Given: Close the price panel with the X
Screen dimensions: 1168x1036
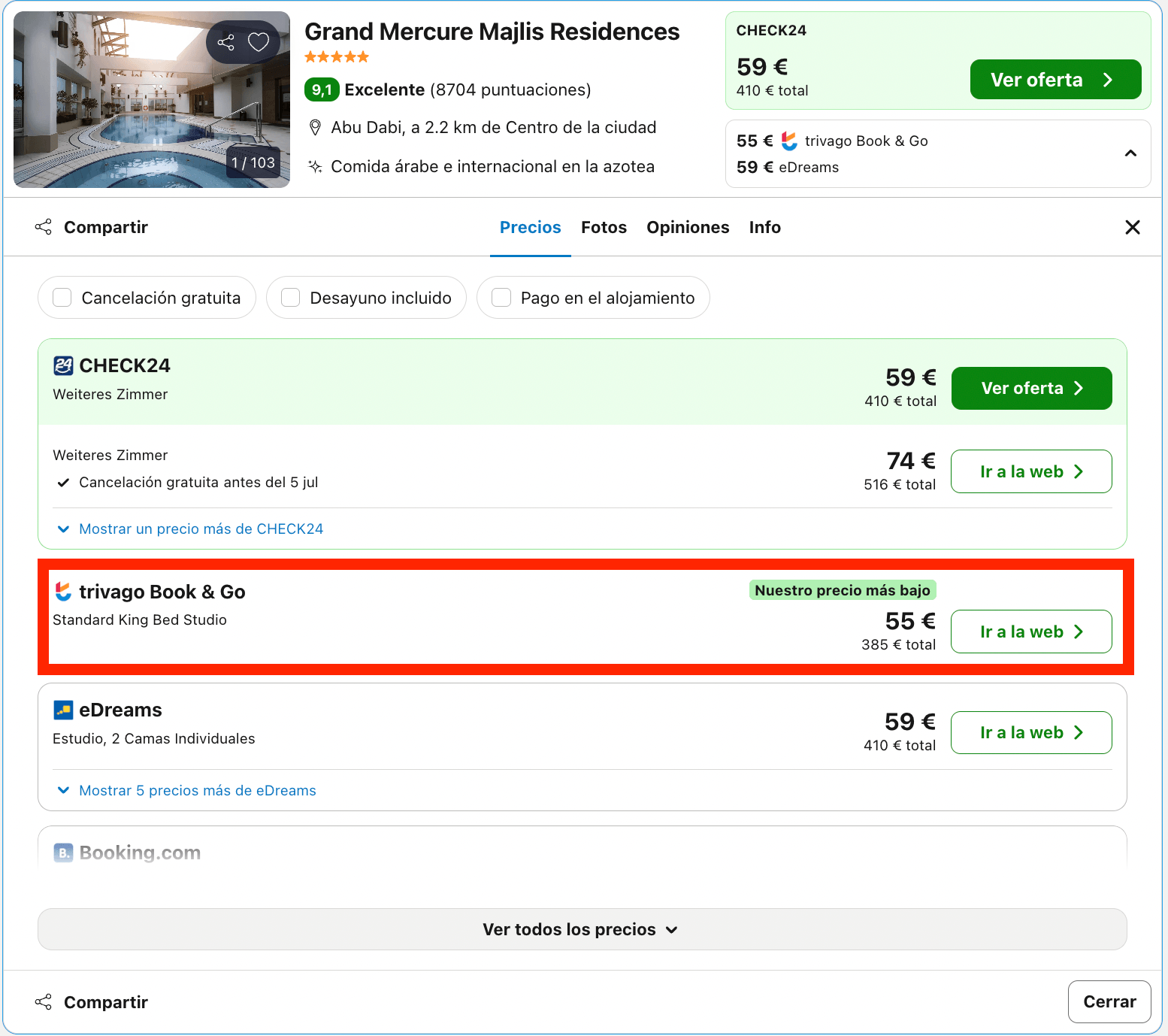Looking at the screenshot, I should 1133,227.
